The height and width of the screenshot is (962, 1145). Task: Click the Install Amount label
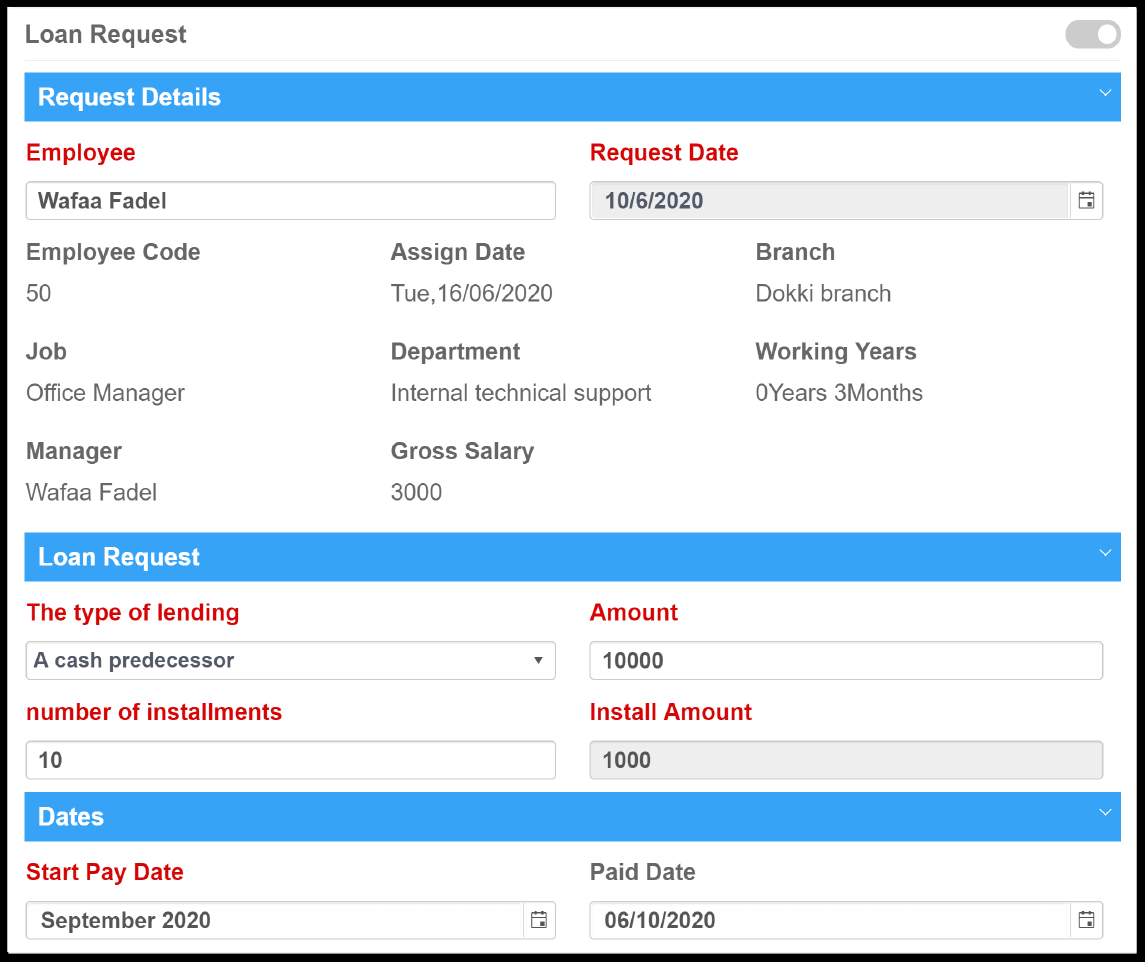[x=670, y=711]
